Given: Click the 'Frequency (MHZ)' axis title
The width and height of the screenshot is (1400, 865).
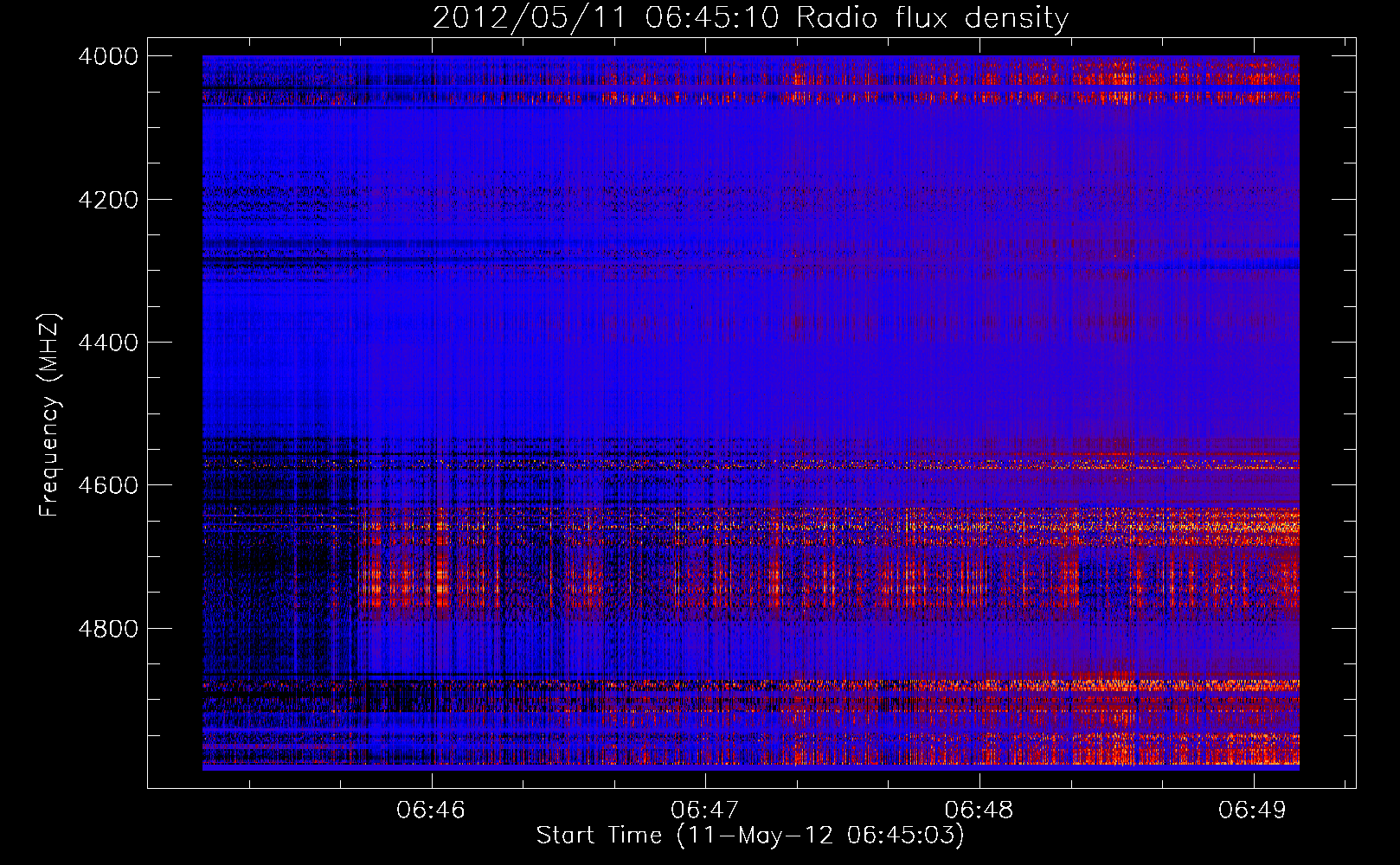Looking at the screenshot, I should click(x=50, y=415).
